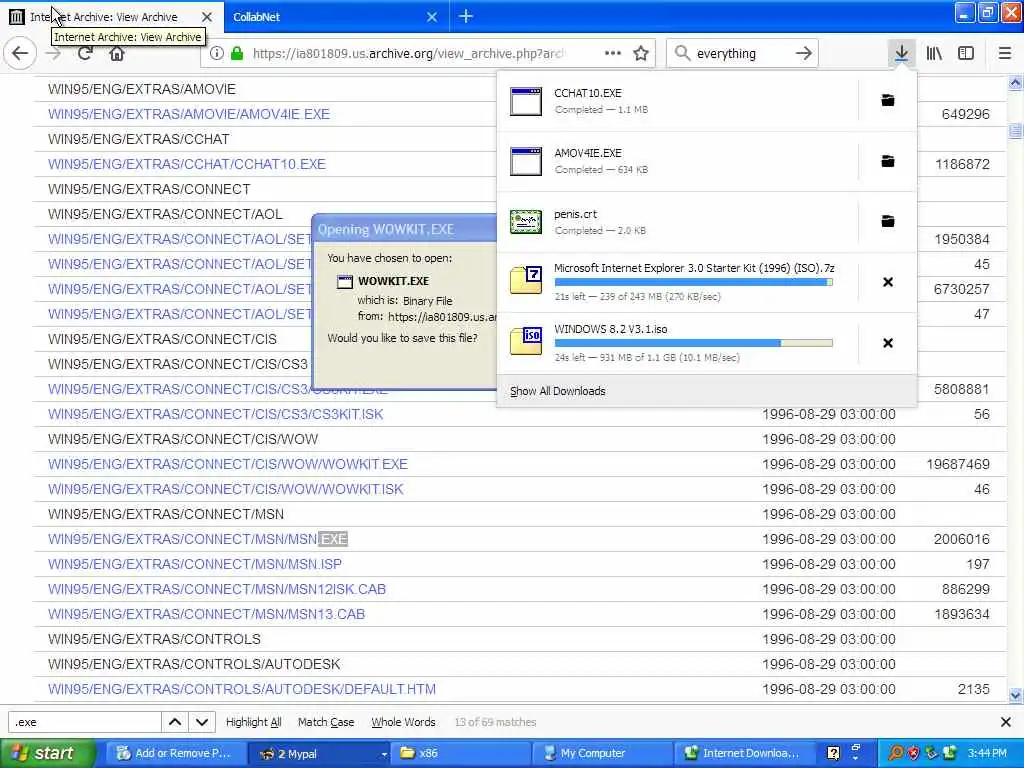Toggle Match Case in find bar
1024x768 pixels.
click(x=326, y=722)
